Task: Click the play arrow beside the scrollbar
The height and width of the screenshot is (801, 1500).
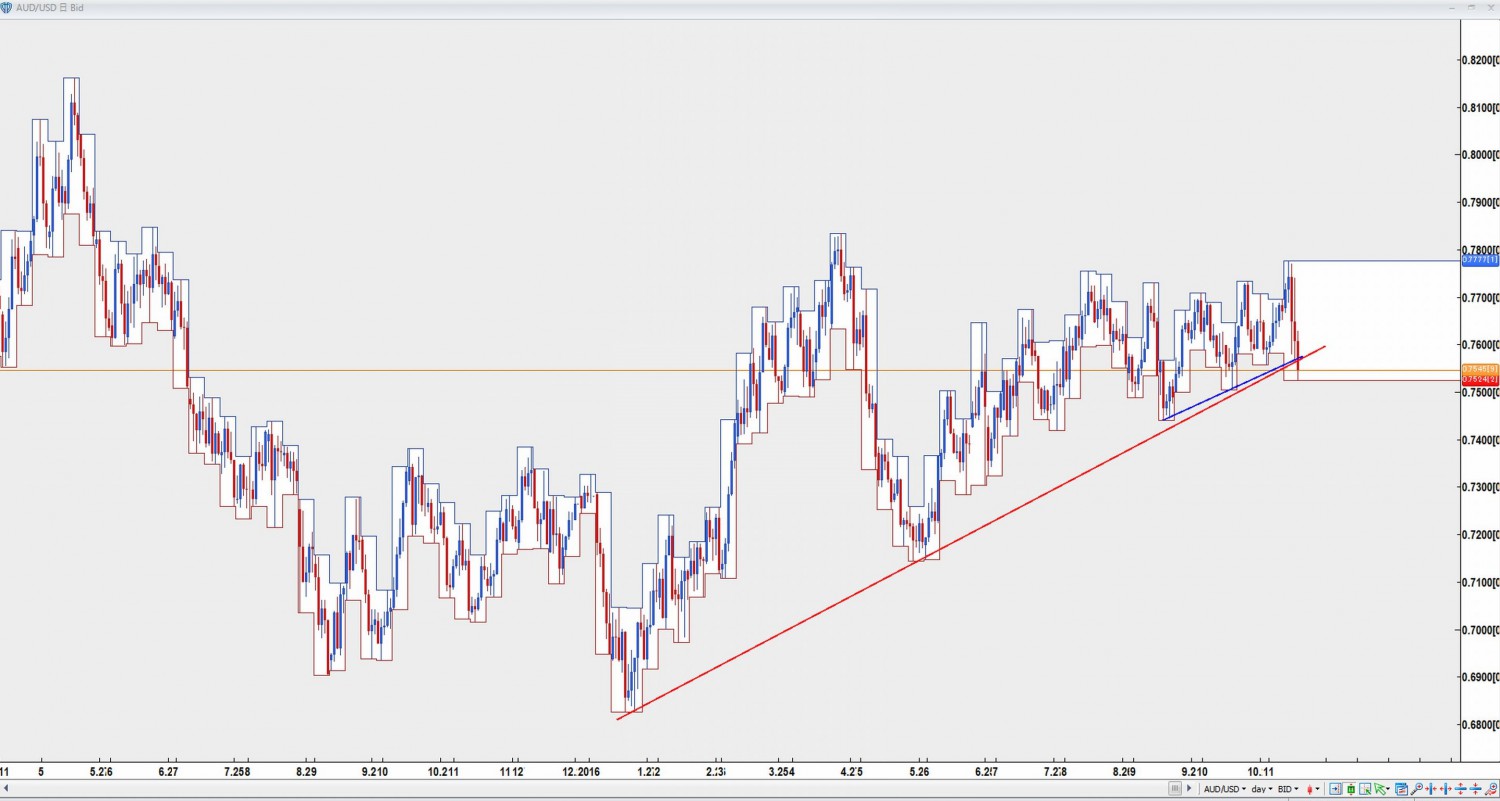Action: 1190,789
